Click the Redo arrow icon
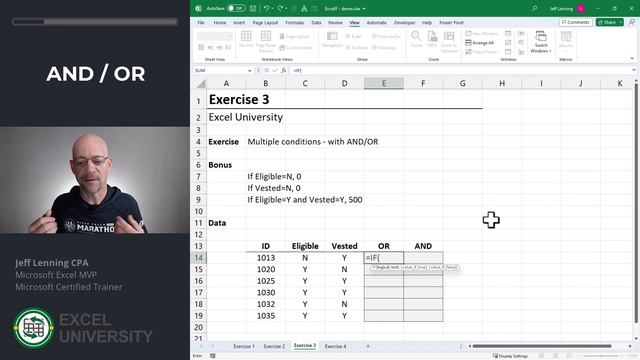Image resolution: width=640 pixels, height=360 pixels. point(280,8)
